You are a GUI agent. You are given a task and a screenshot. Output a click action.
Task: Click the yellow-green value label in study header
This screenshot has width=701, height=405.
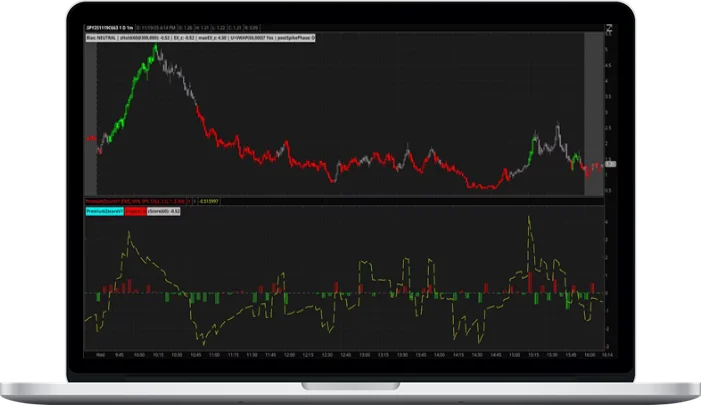click(x=211, y=201)
